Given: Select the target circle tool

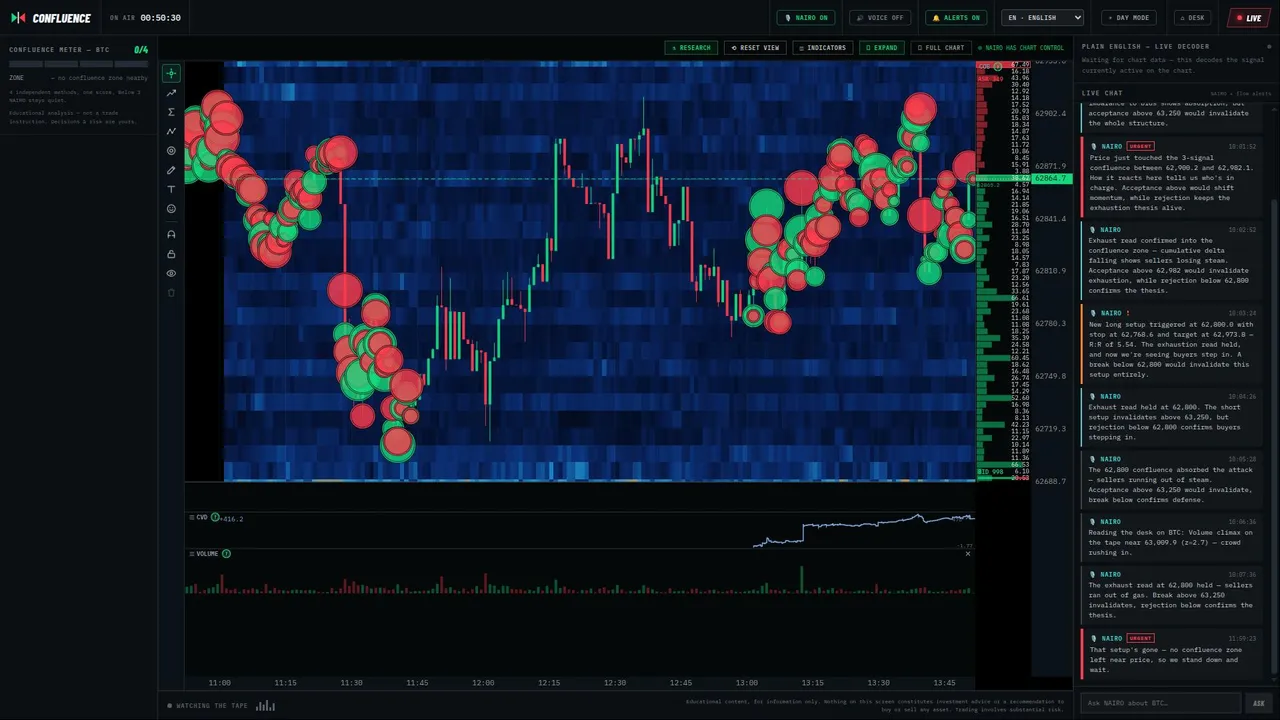Looking at the screenshot, I should click(x=171, y=151).
